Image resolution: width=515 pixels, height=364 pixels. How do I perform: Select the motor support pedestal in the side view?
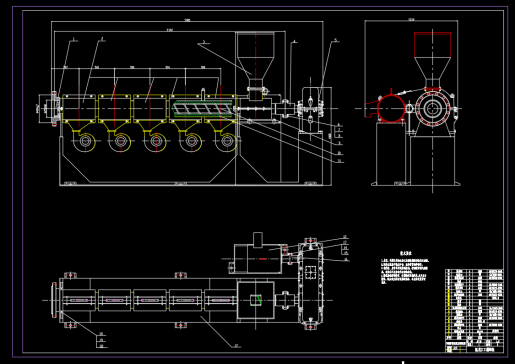391,153
